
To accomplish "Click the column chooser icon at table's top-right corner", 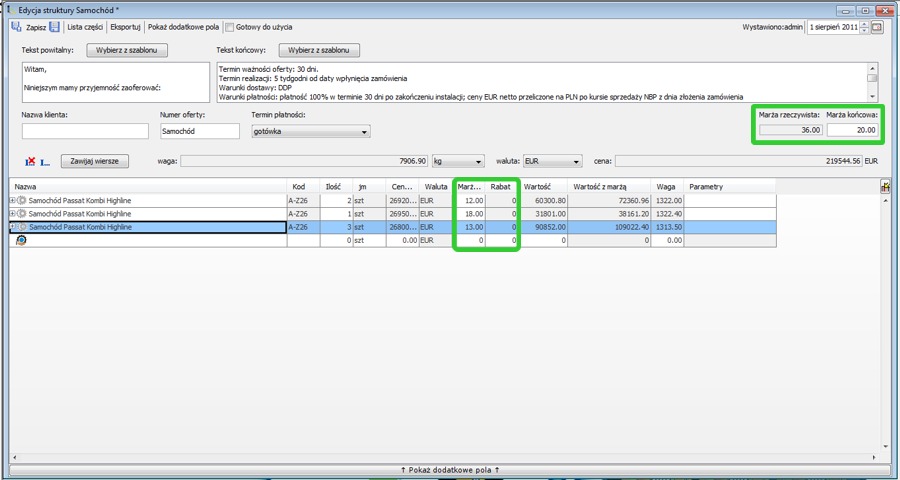I will (x=885, y=186).
